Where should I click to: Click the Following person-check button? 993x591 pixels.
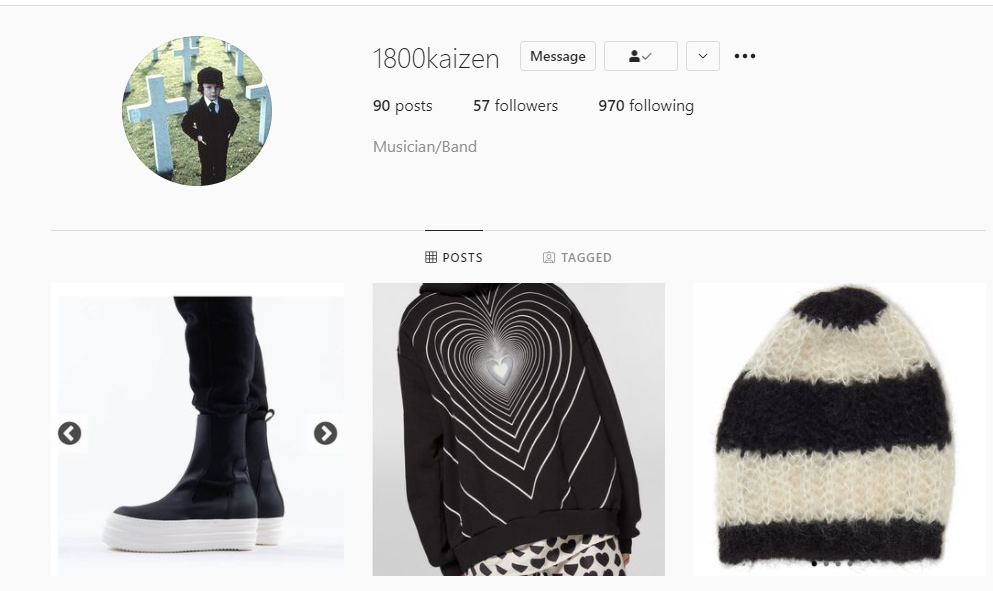[x=640, y=56]
